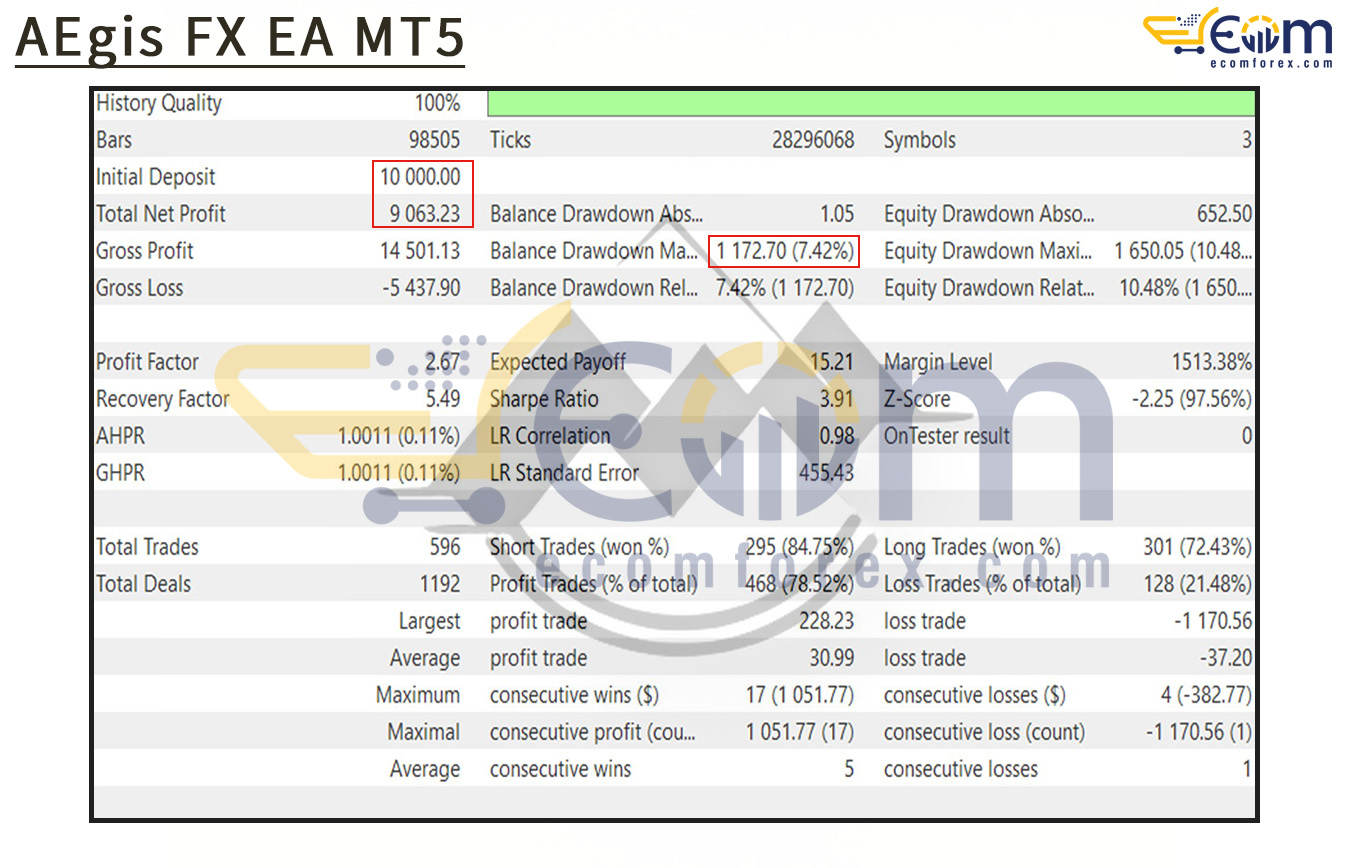Click the Gross Loss value -5 437.90
Viewport: 1346px width, 868px height.
click(x=420, y=288)
